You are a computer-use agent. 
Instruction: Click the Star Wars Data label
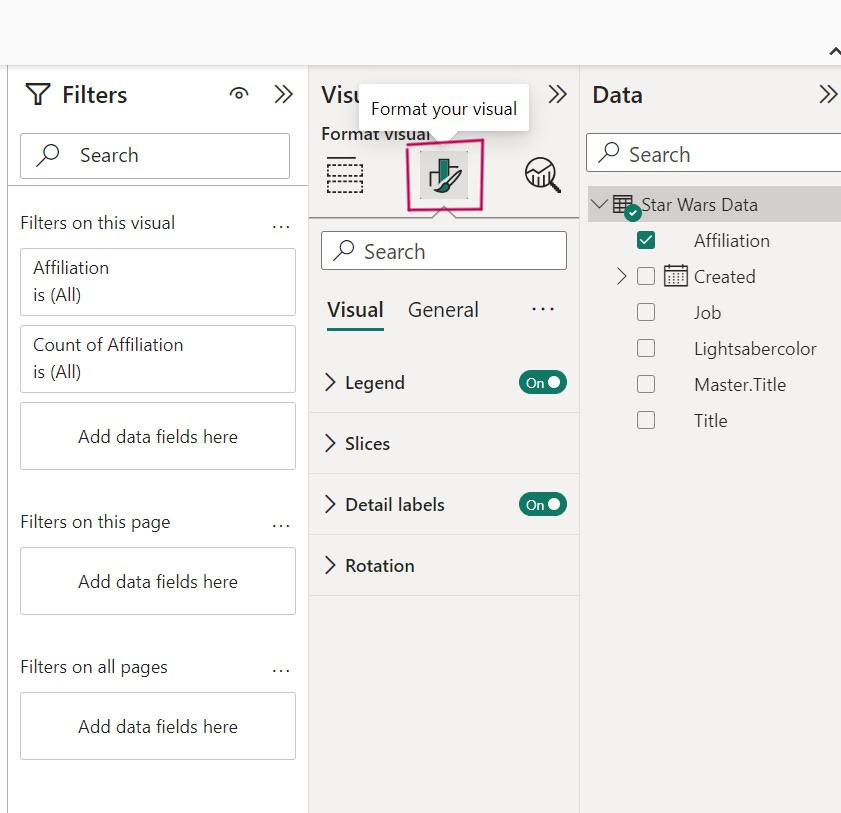(699, 204)
